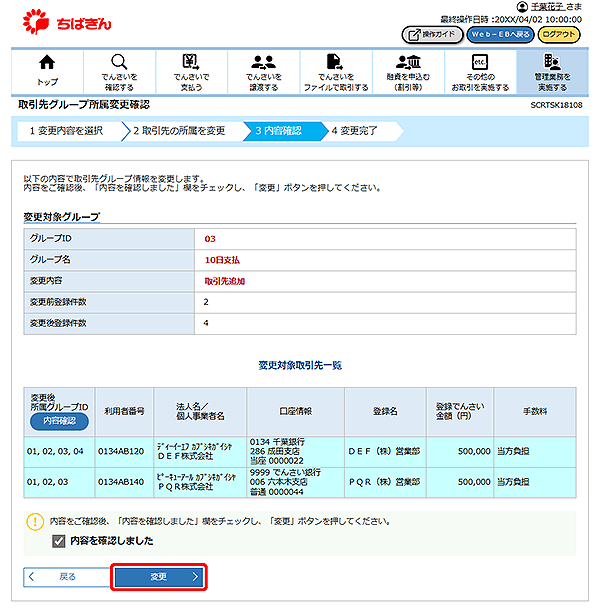Open 融資を申込む(割引等) bank menu

tap(408, 69)
